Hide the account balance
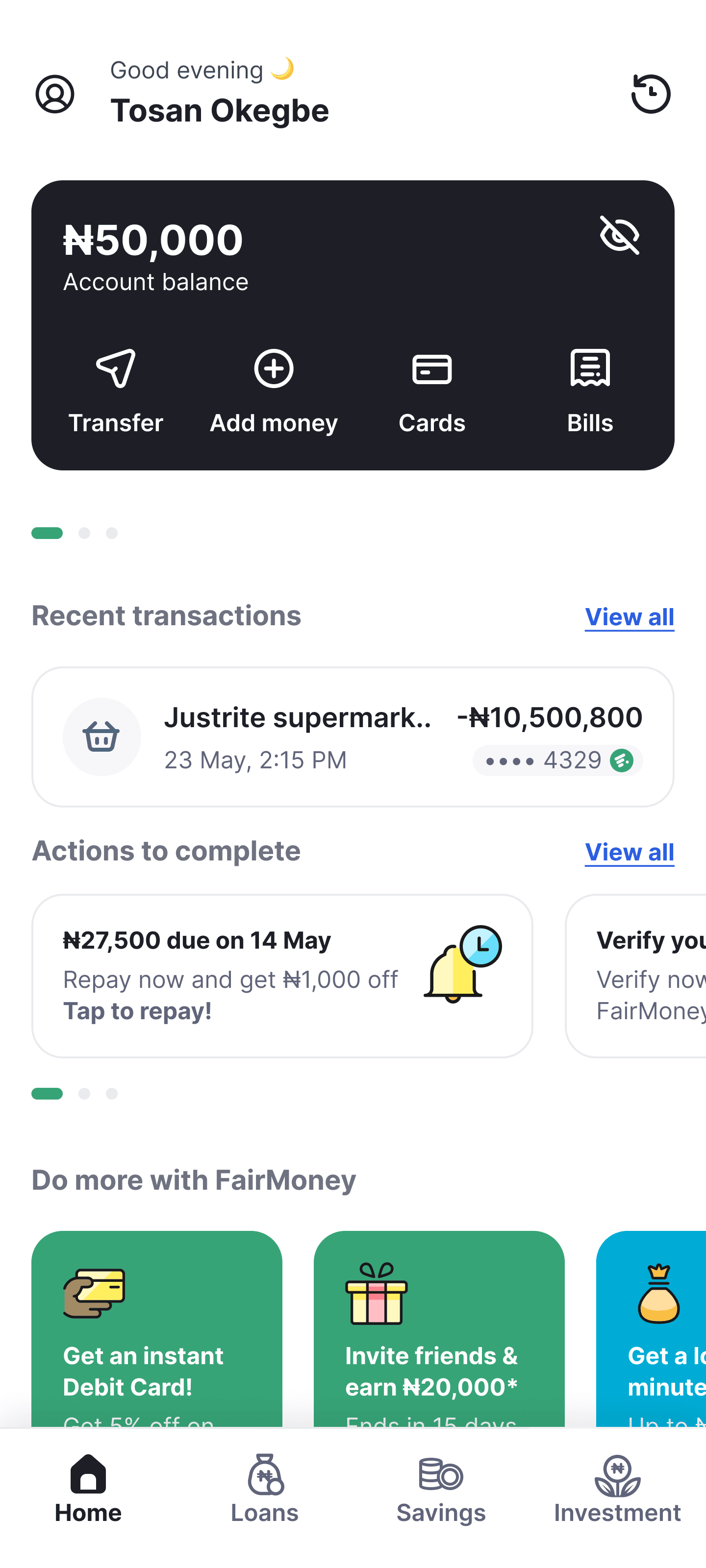Viewport: 706px width, 1568px height. [620, 235]
